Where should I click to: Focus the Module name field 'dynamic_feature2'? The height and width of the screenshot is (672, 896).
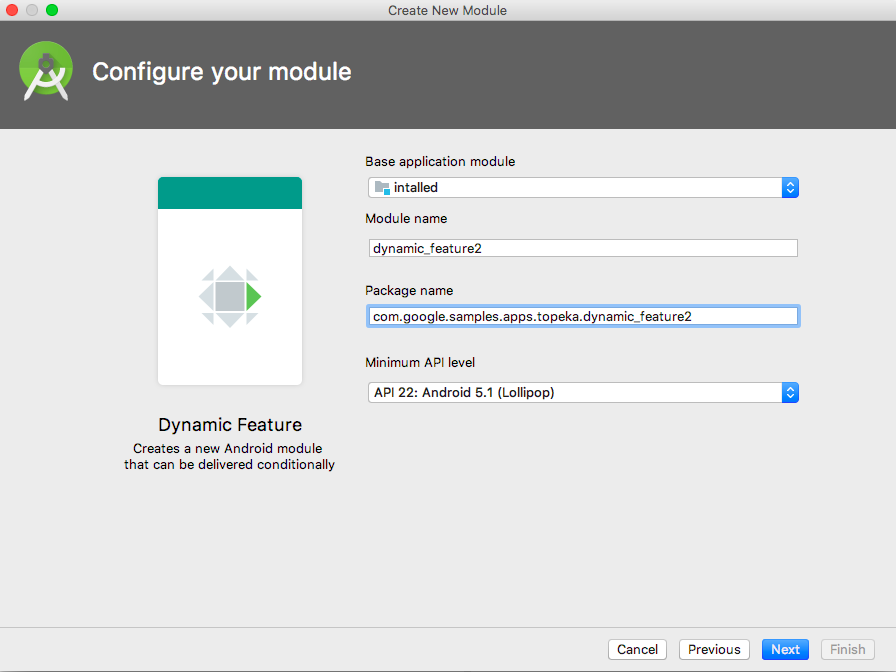click(x=583, y=248)
